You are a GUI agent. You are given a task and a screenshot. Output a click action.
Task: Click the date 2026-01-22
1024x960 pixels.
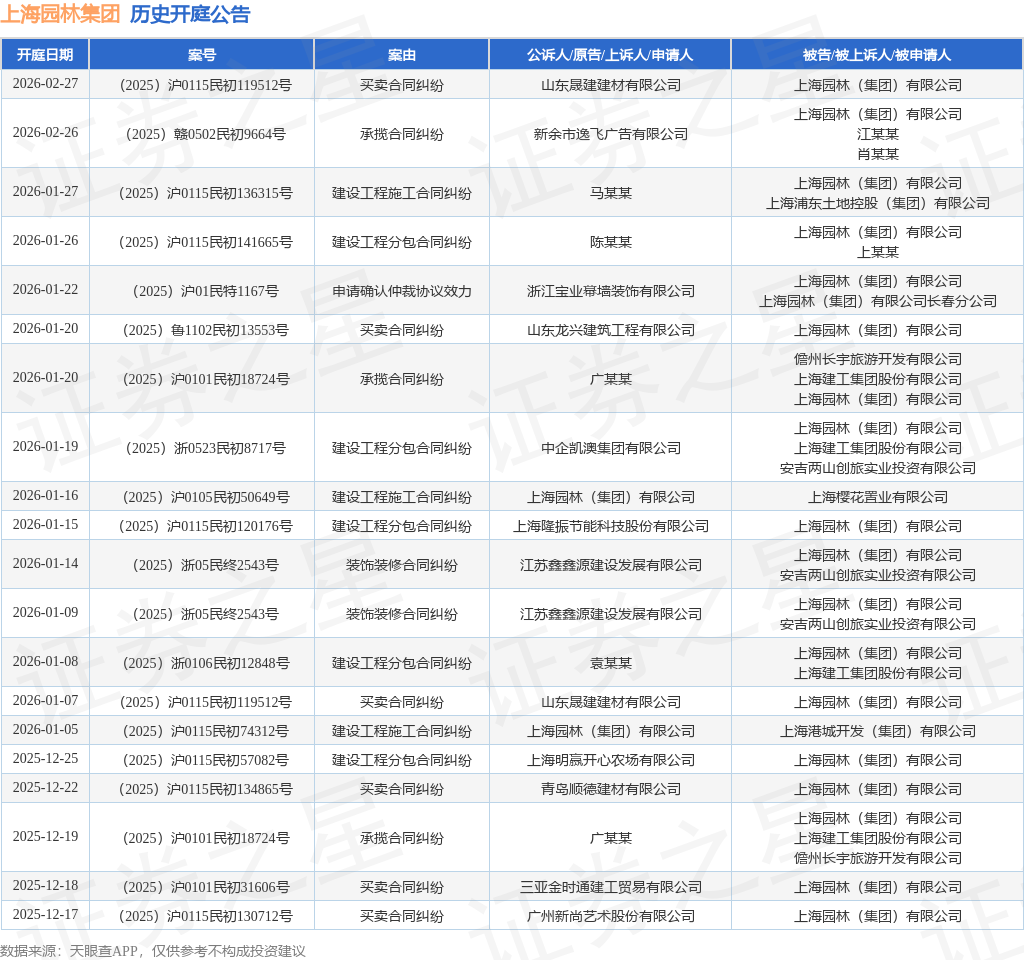click(45, 289)
